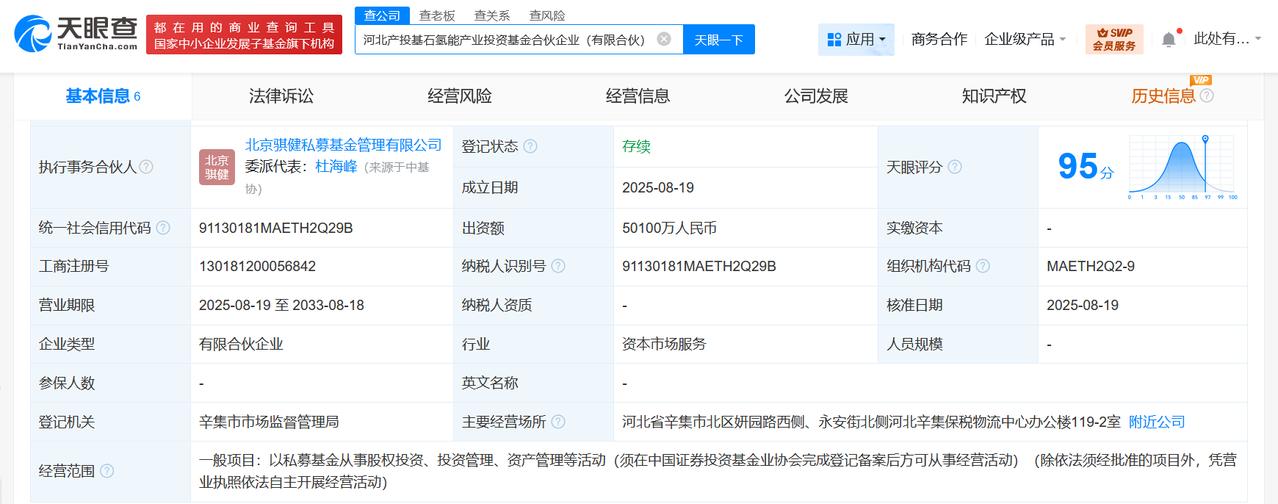The width and height of the screenshot is (1278, 504).
Task: Open the 应用 apps dropdown
Action: click(x=856, y=39)
